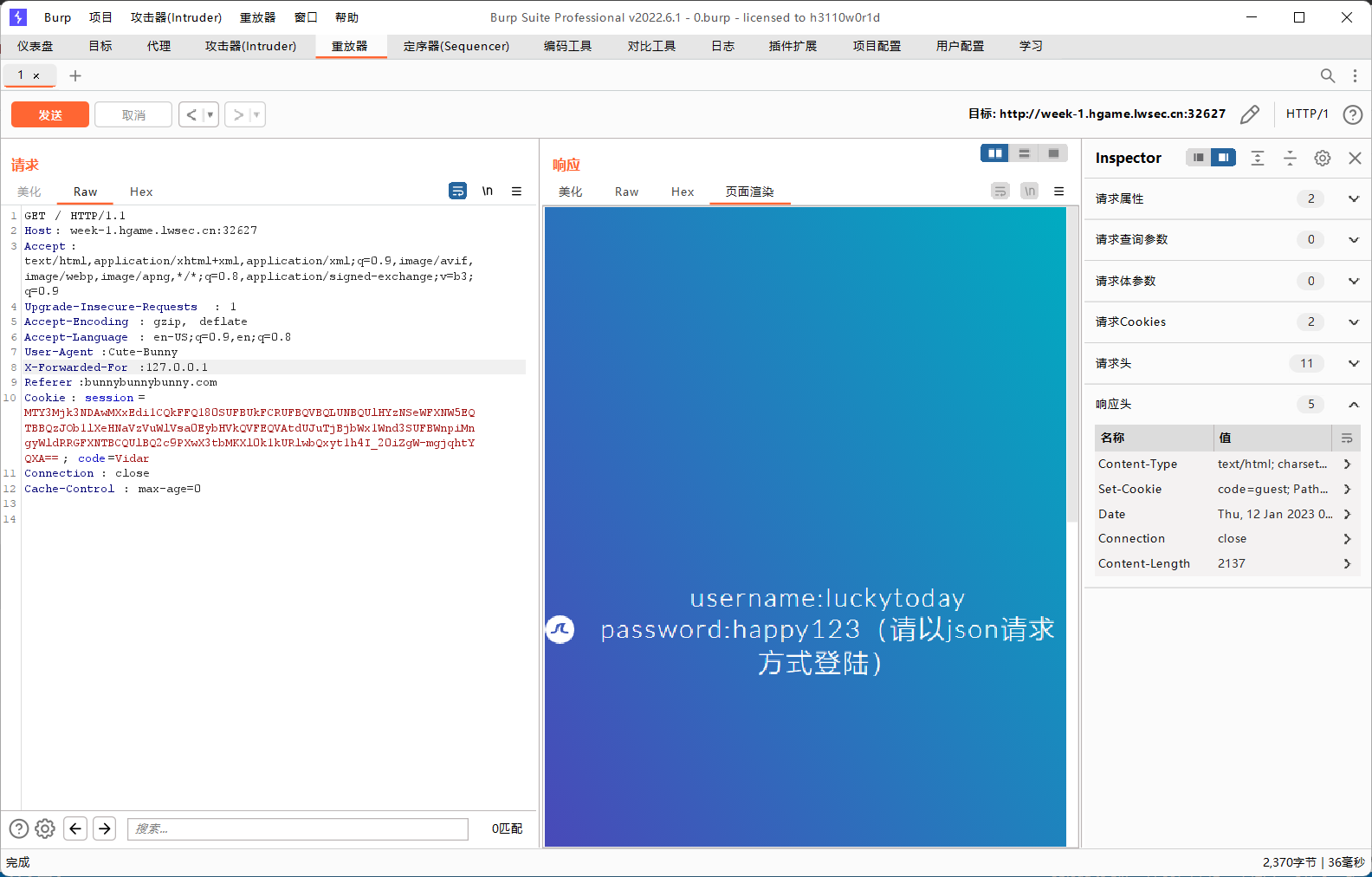Switch to side-by-side split layout
The height and width of the screenshot is (877, 1372).
click(x=995, y=153)
